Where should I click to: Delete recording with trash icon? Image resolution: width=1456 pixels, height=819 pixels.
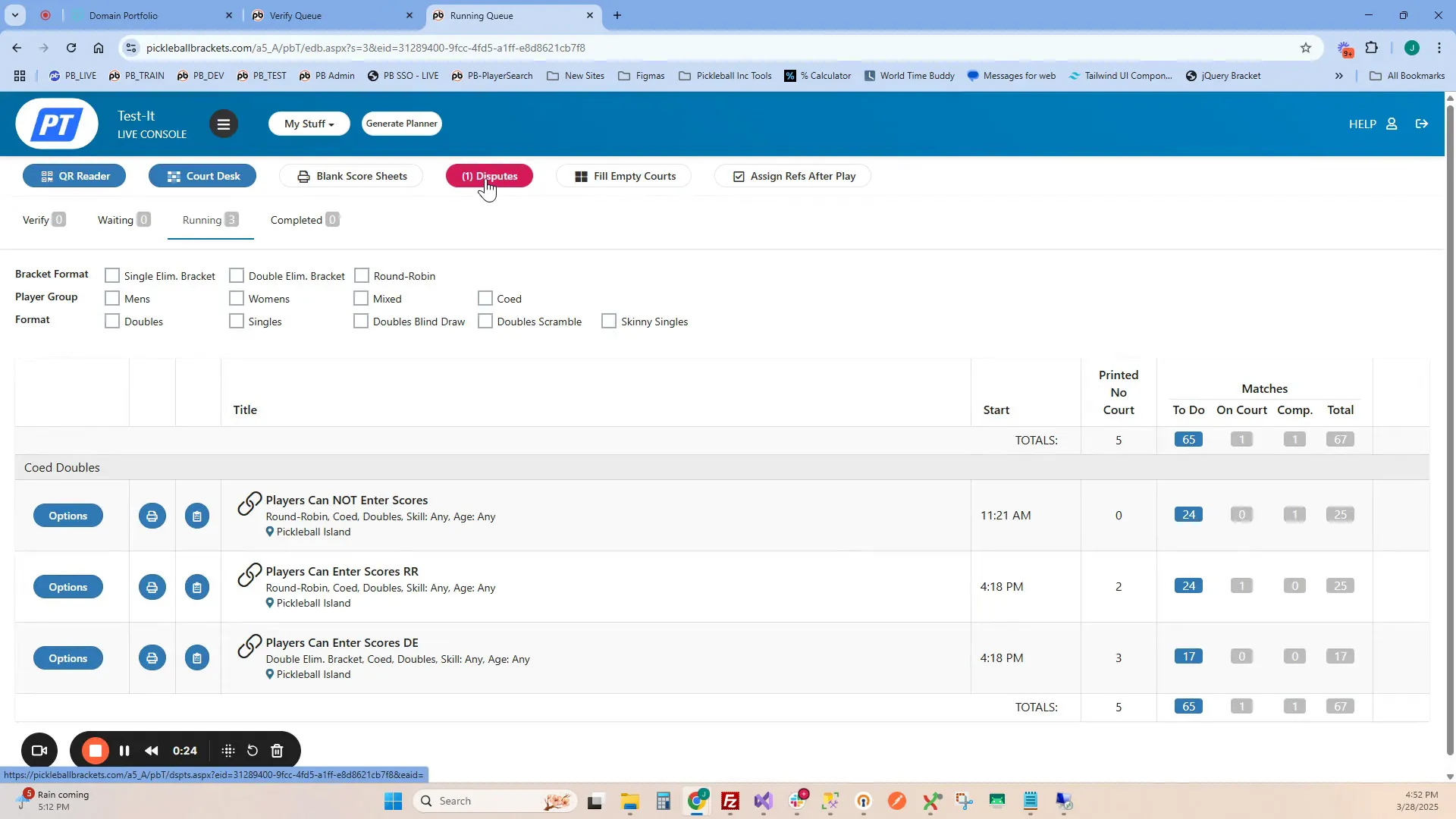[278, 751]
